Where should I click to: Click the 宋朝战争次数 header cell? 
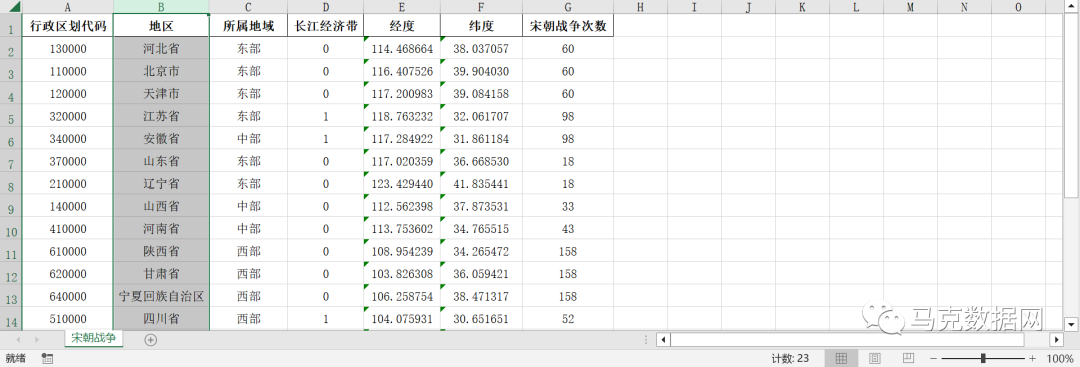click(568, 26)
